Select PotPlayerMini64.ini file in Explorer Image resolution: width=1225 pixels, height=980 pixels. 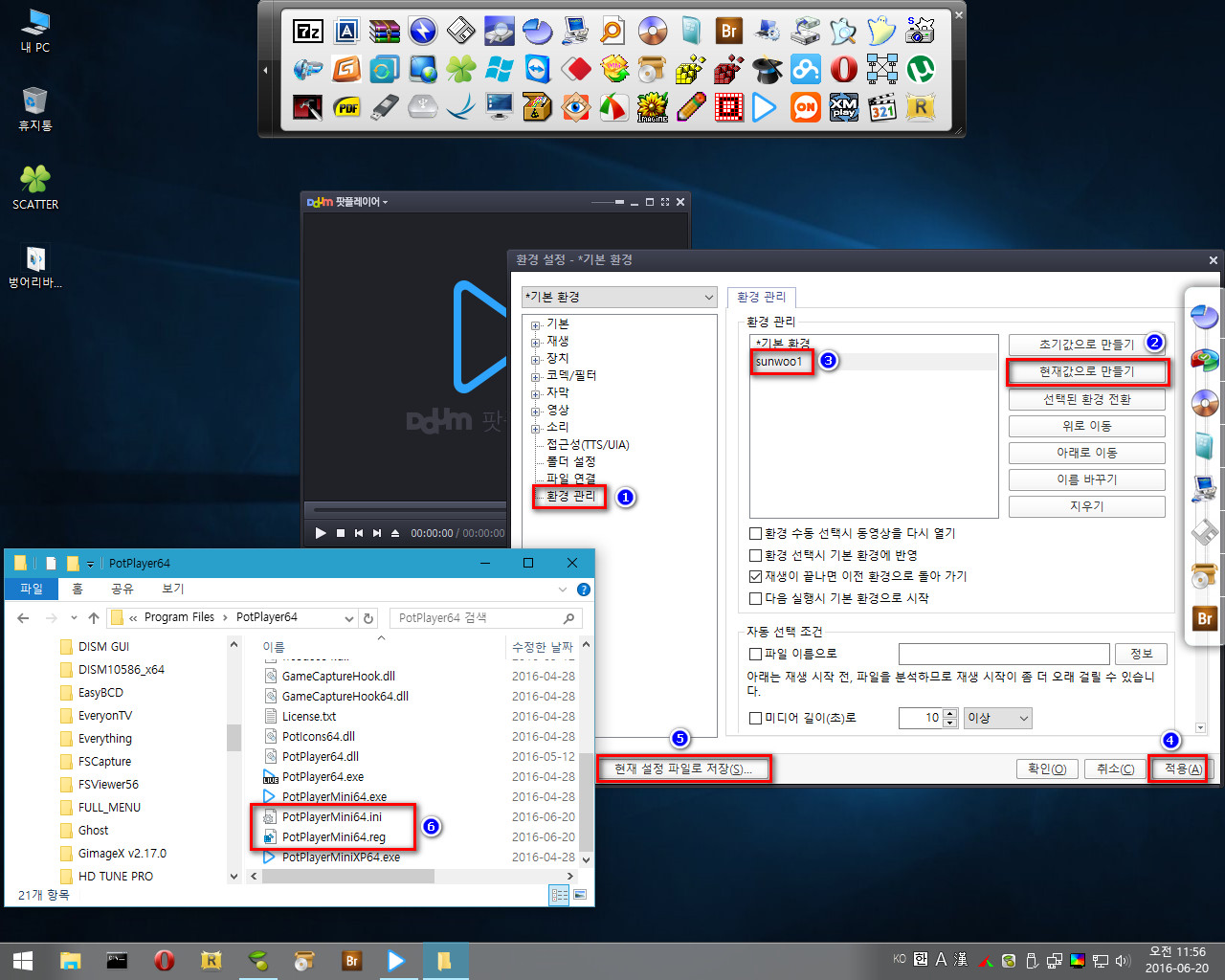pos(332,816)
